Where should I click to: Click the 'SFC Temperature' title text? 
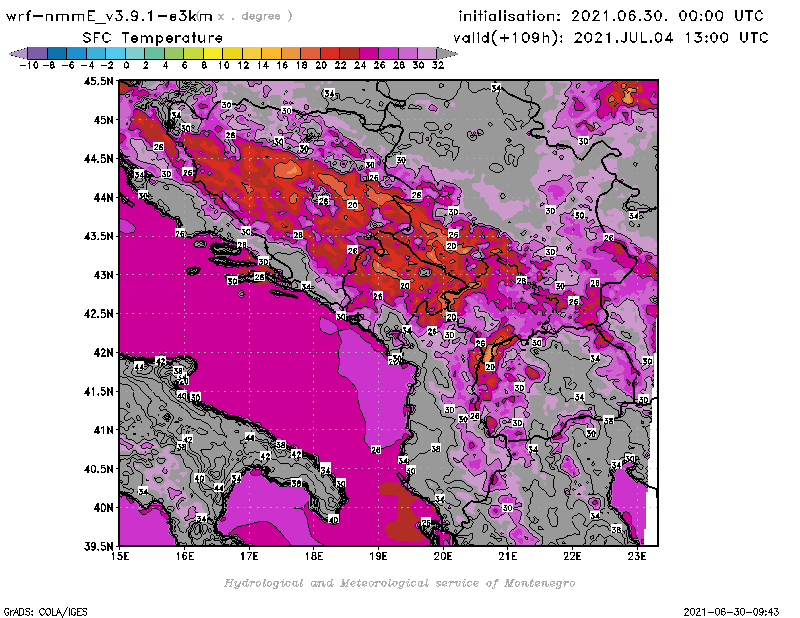pyautogui.click(x=153, y=38)
